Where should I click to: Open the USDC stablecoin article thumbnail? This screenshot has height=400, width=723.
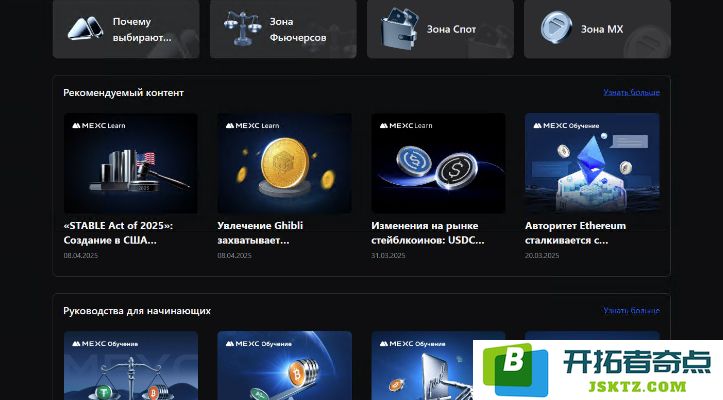(438, 163)
